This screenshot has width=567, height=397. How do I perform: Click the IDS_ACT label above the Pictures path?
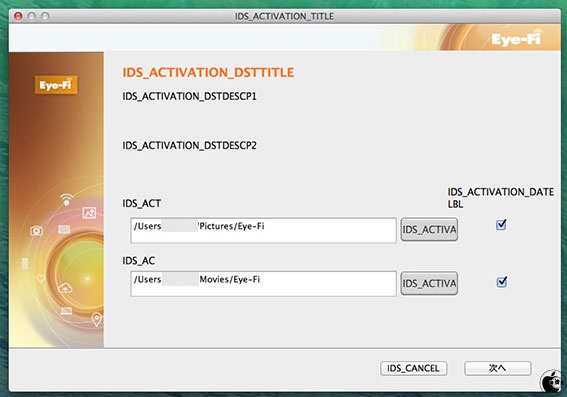point(142,204)
